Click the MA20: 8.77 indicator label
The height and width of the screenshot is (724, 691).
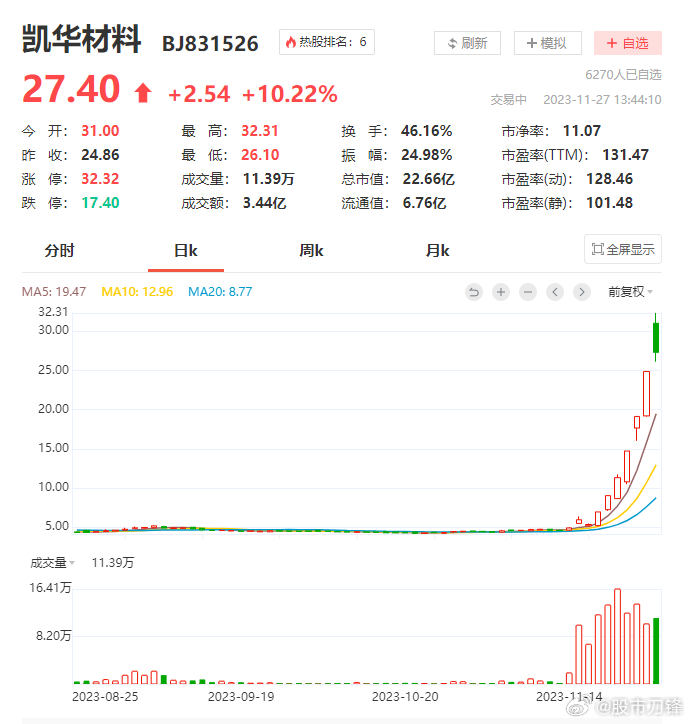click(220, 292)
